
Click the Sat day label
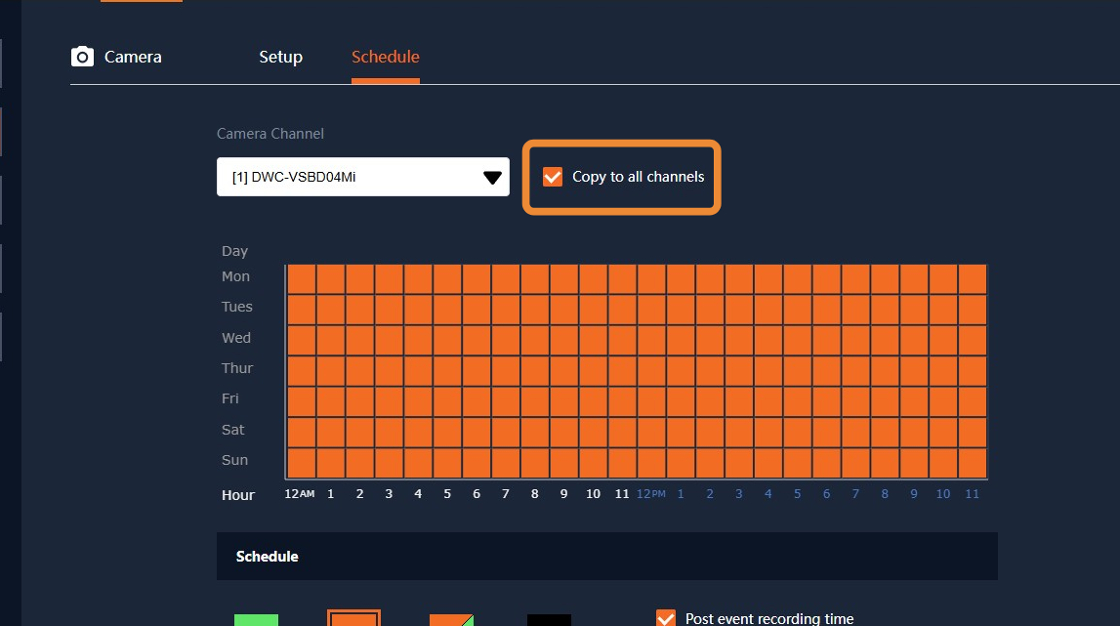(233, 429)
